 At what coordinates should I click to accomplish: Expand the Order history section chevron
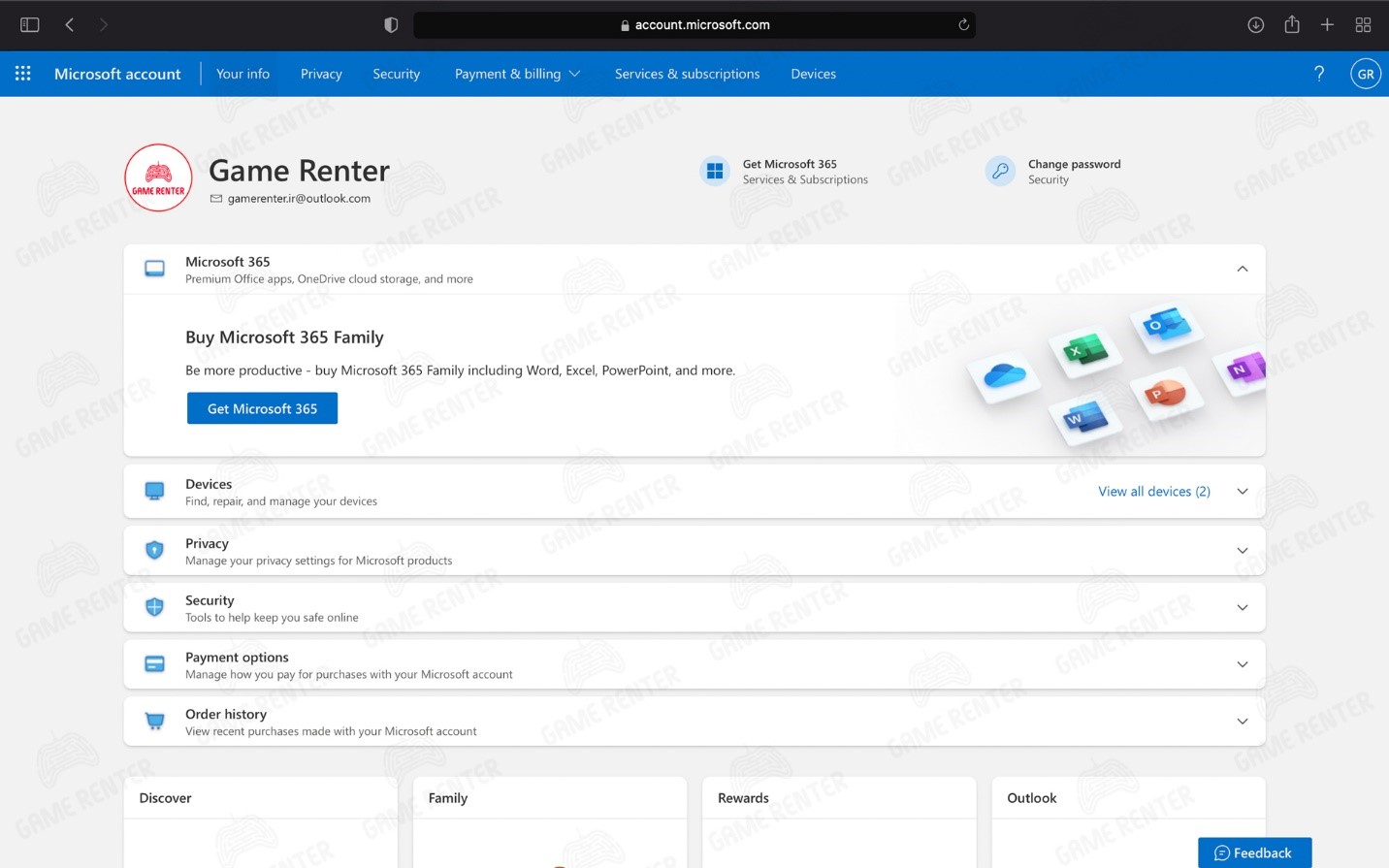(1243, 722)
